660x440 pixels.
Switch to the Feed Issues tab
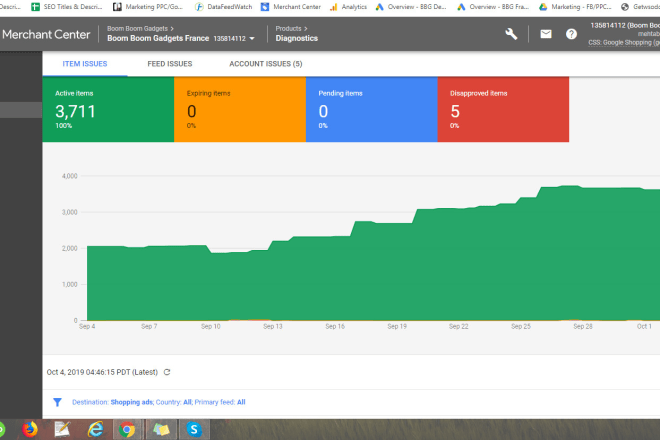170,64
